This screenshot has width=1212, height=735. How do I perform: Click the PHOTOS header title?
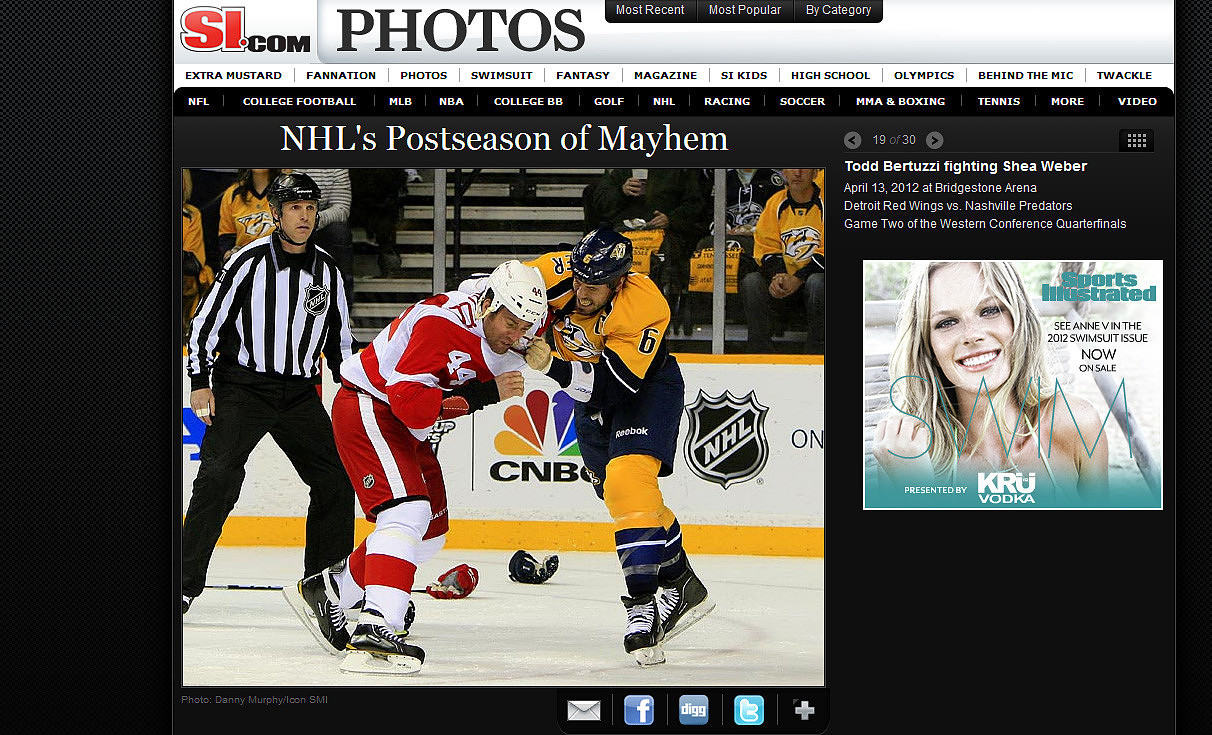pos(461,31)
